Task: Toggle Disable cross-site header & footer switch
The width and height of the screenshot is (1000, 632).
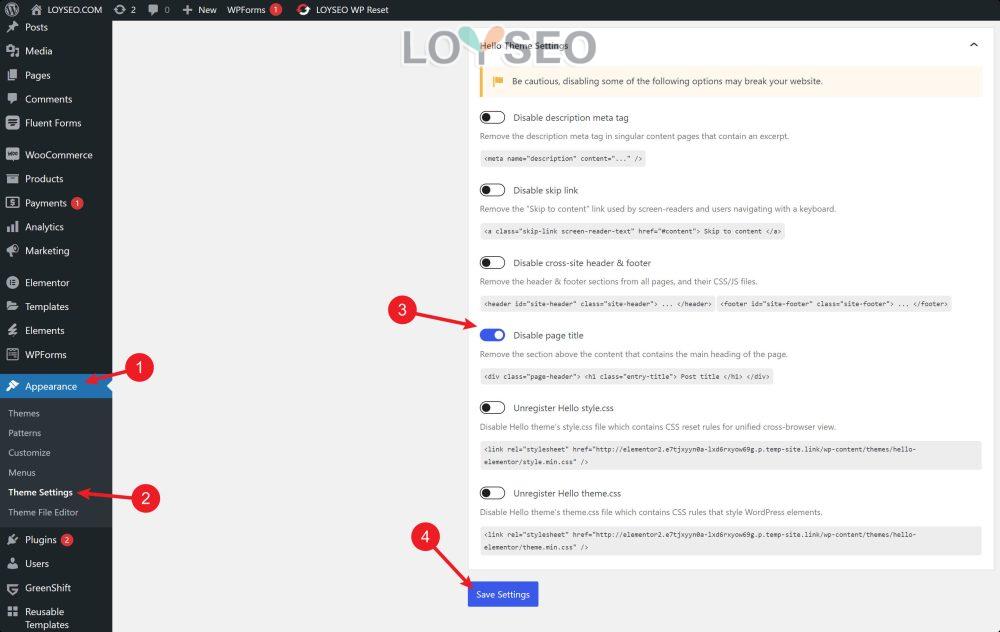Action: (492, 263)
